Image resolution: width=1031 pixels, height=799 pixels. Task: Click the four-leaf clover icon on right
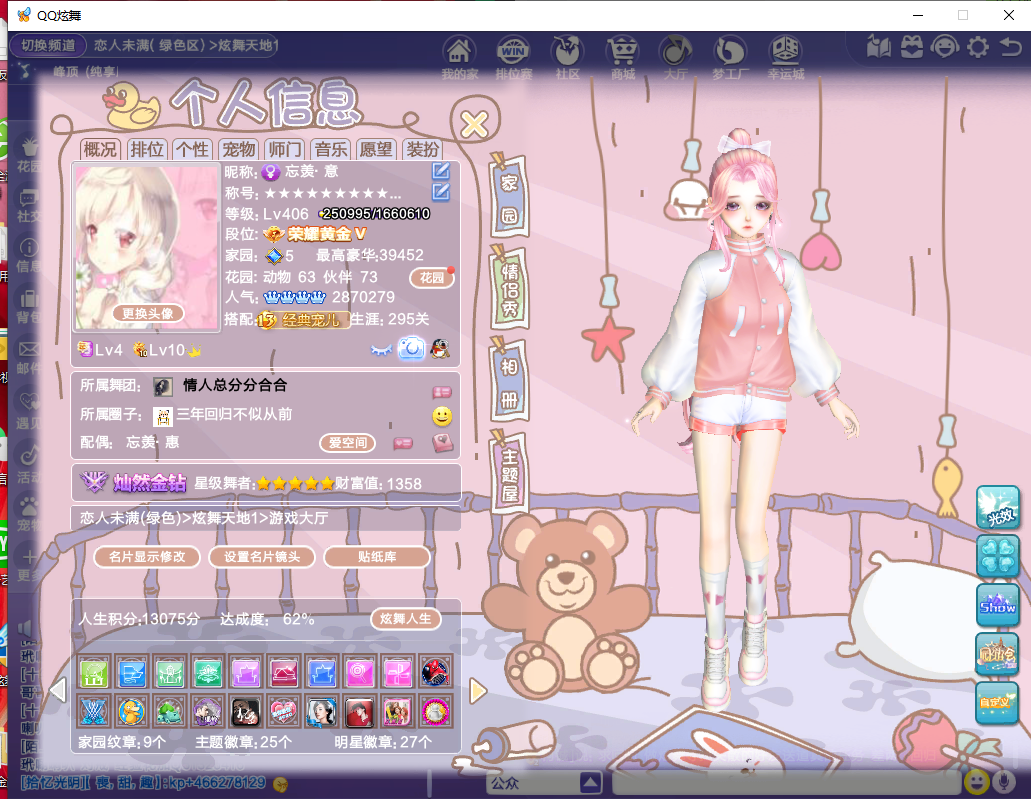click(997, 556)
